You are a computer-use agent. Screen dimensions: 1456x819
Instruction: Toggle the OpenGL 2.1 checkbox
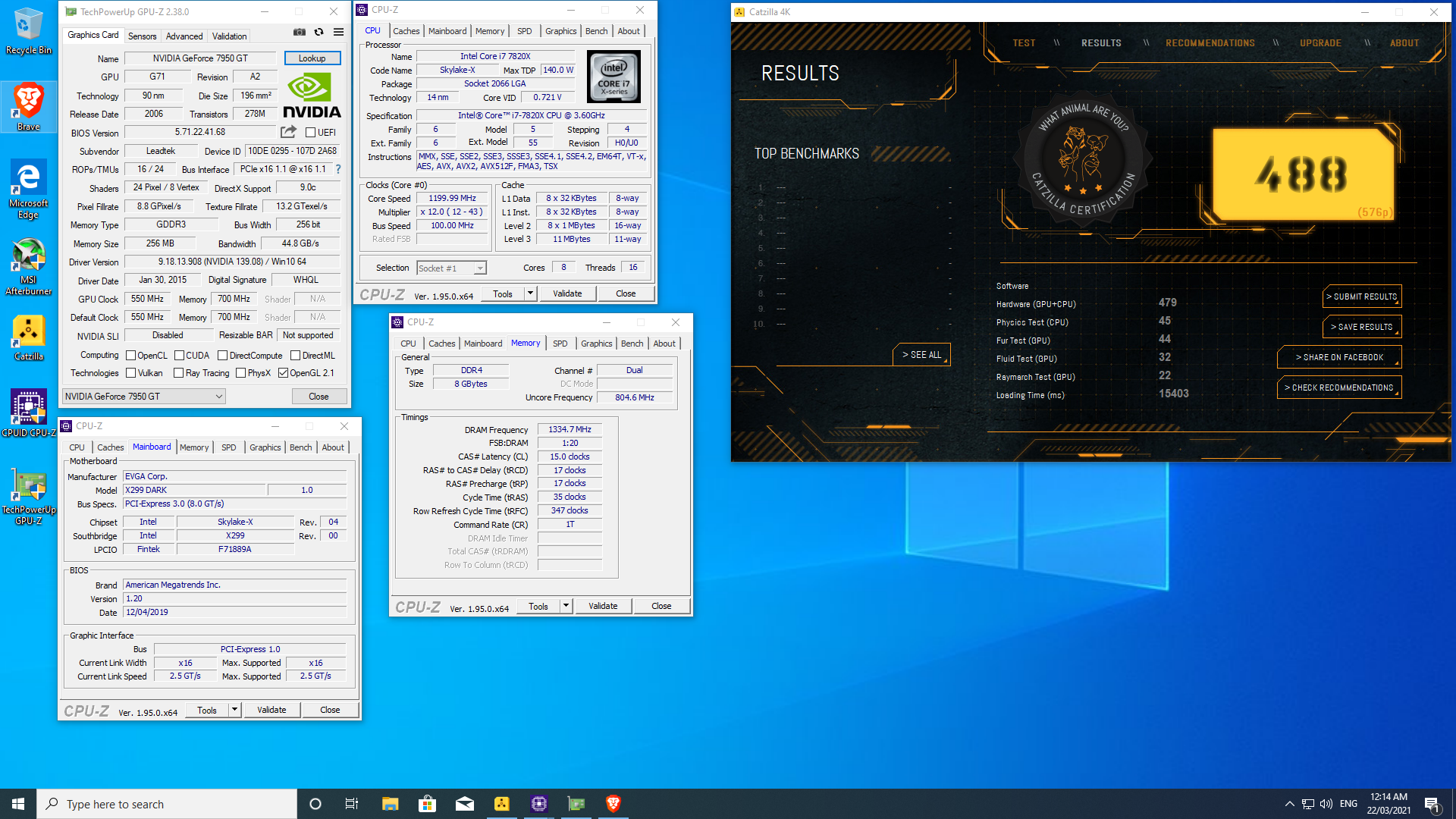pyautogui.click(x=283, y=373)
